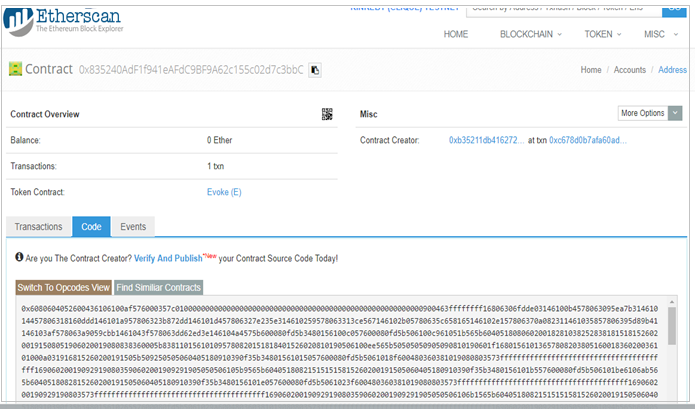695x409 pixels.
Task: Go to Accounts breadcrumb
Action: (x=629, y=70)
